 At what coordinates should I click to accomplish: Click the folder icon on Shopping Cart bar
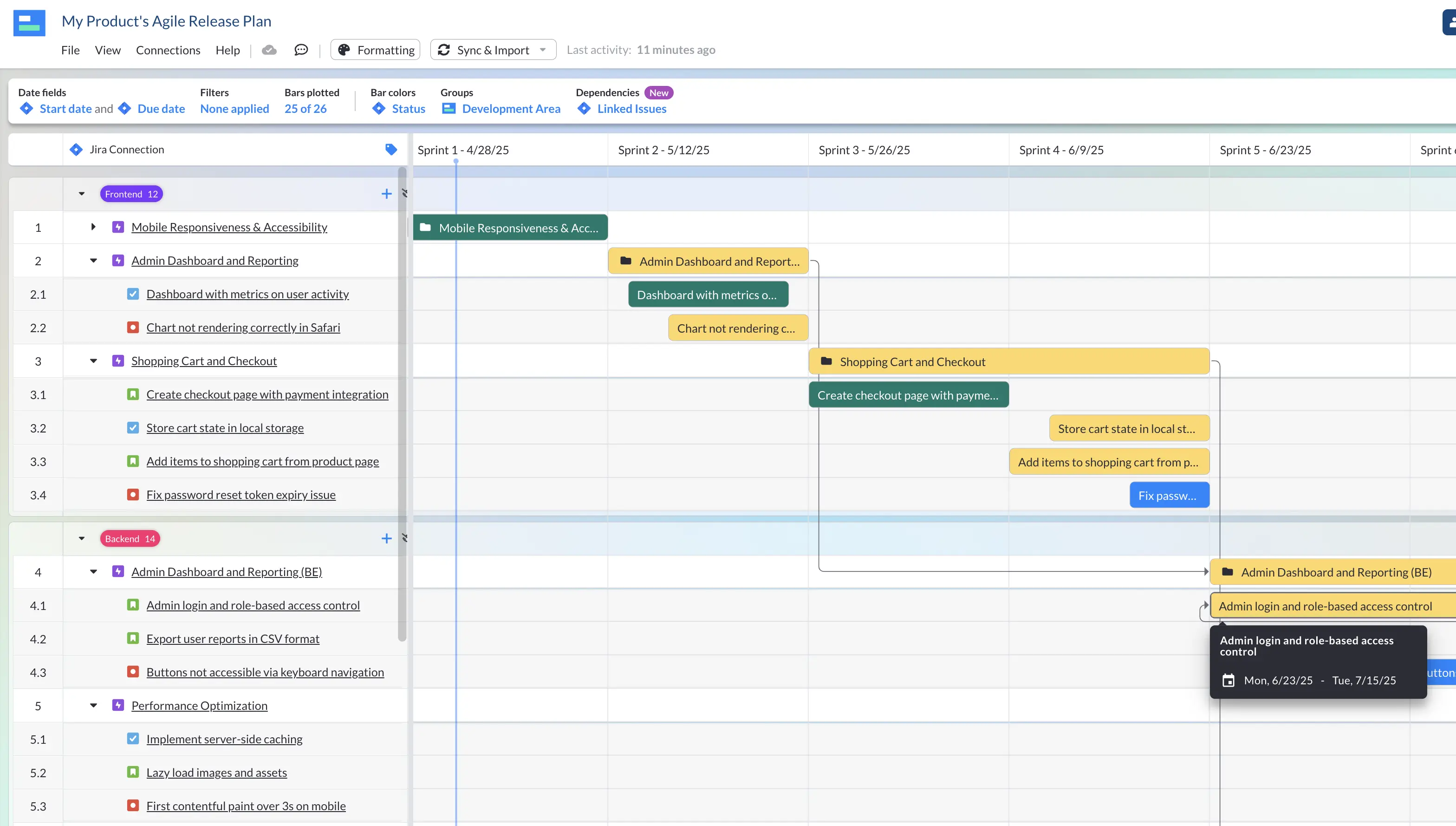point(826,361)
